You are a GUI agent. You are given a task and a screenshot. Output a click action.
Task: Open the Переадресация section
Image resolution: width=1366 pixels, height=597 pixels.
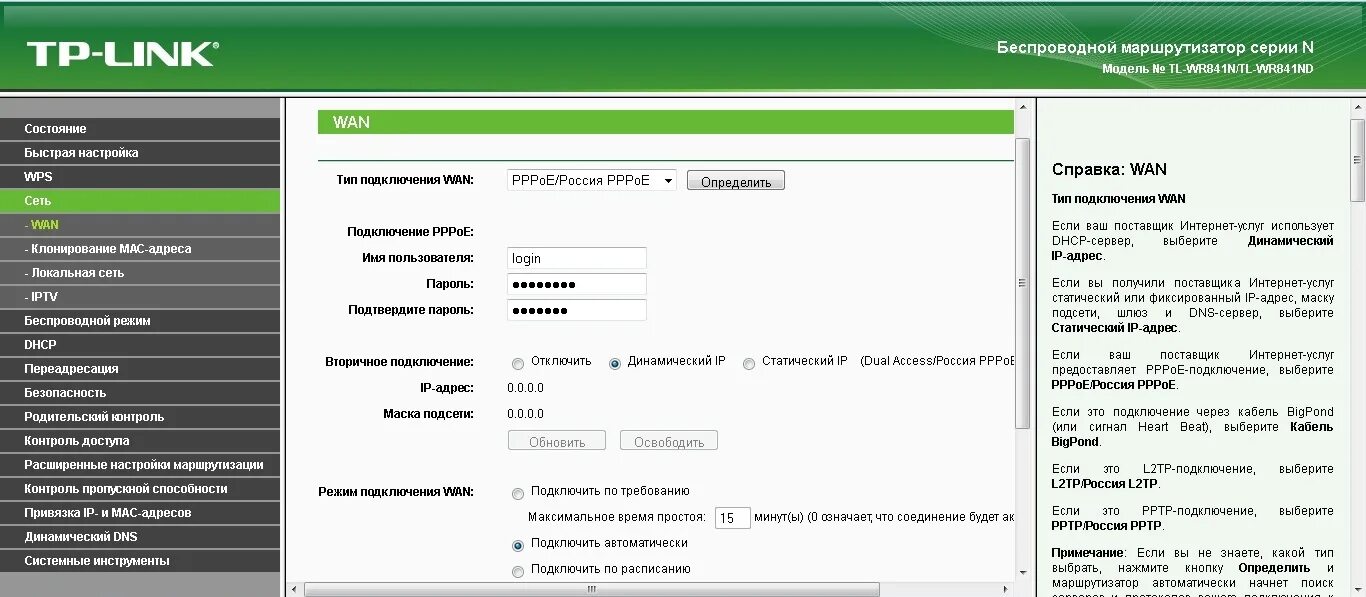140,369
